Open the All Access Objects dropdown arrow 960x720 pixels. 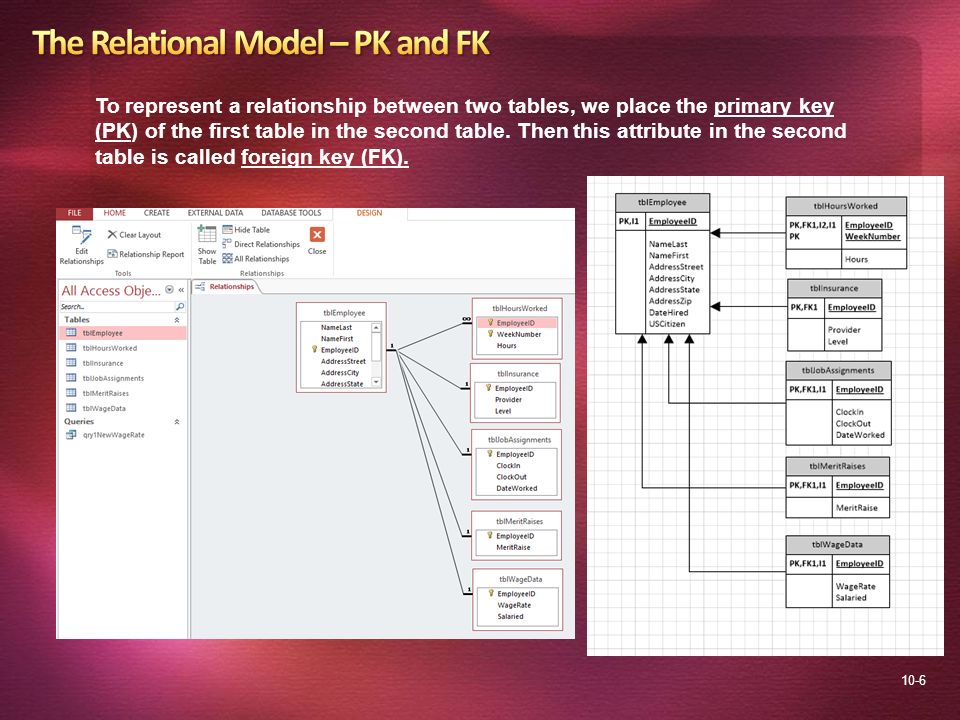click(170, 290)
